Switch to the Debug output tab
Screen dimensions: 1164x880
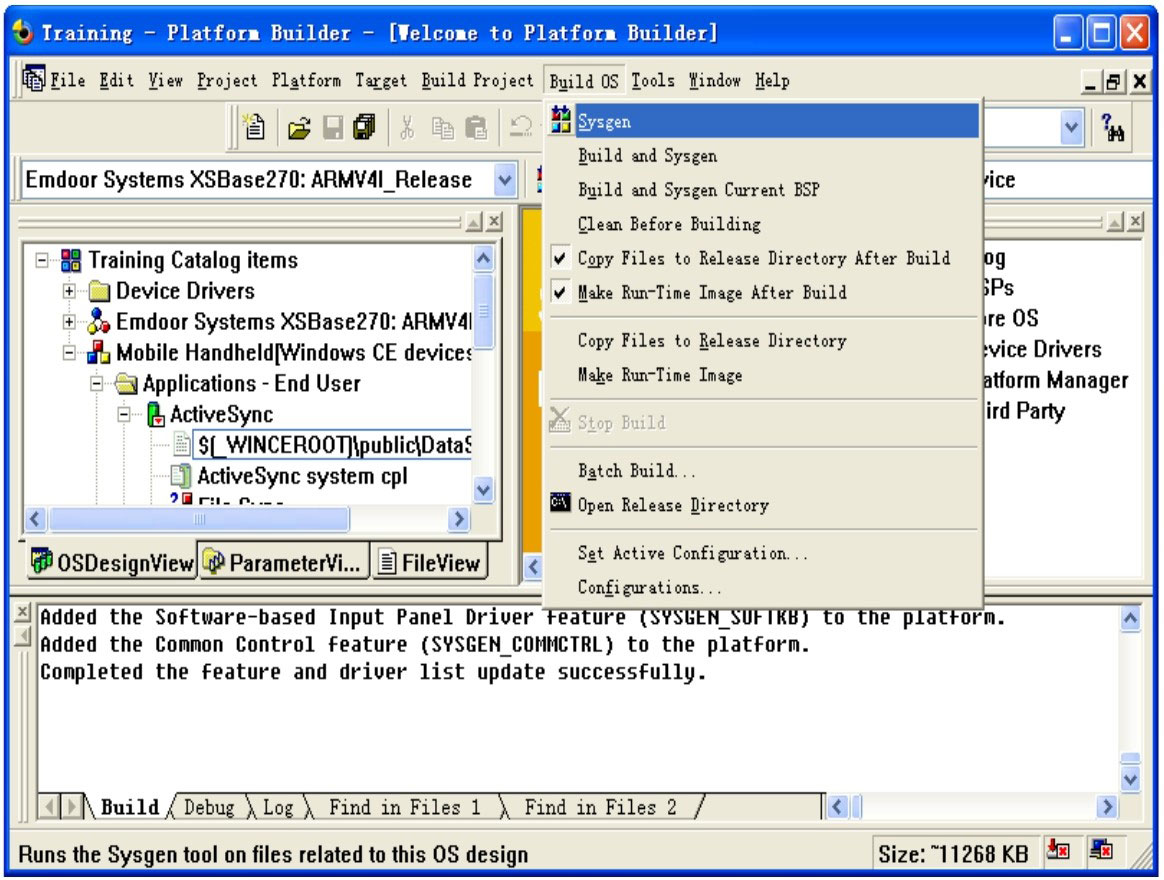(x=209, y=807)
